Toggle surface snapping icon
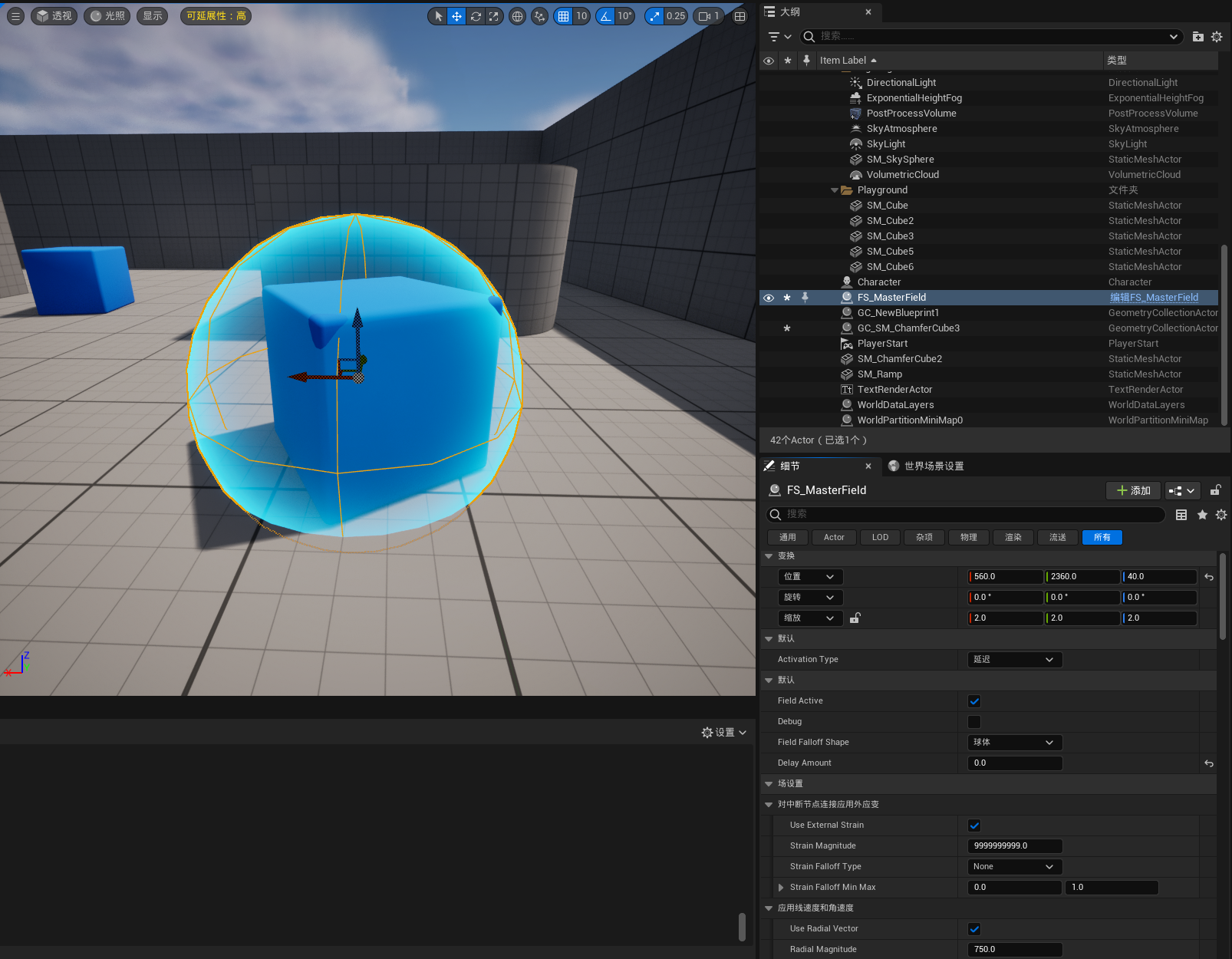The image size is (1232, 959). [x=540, y=16]
